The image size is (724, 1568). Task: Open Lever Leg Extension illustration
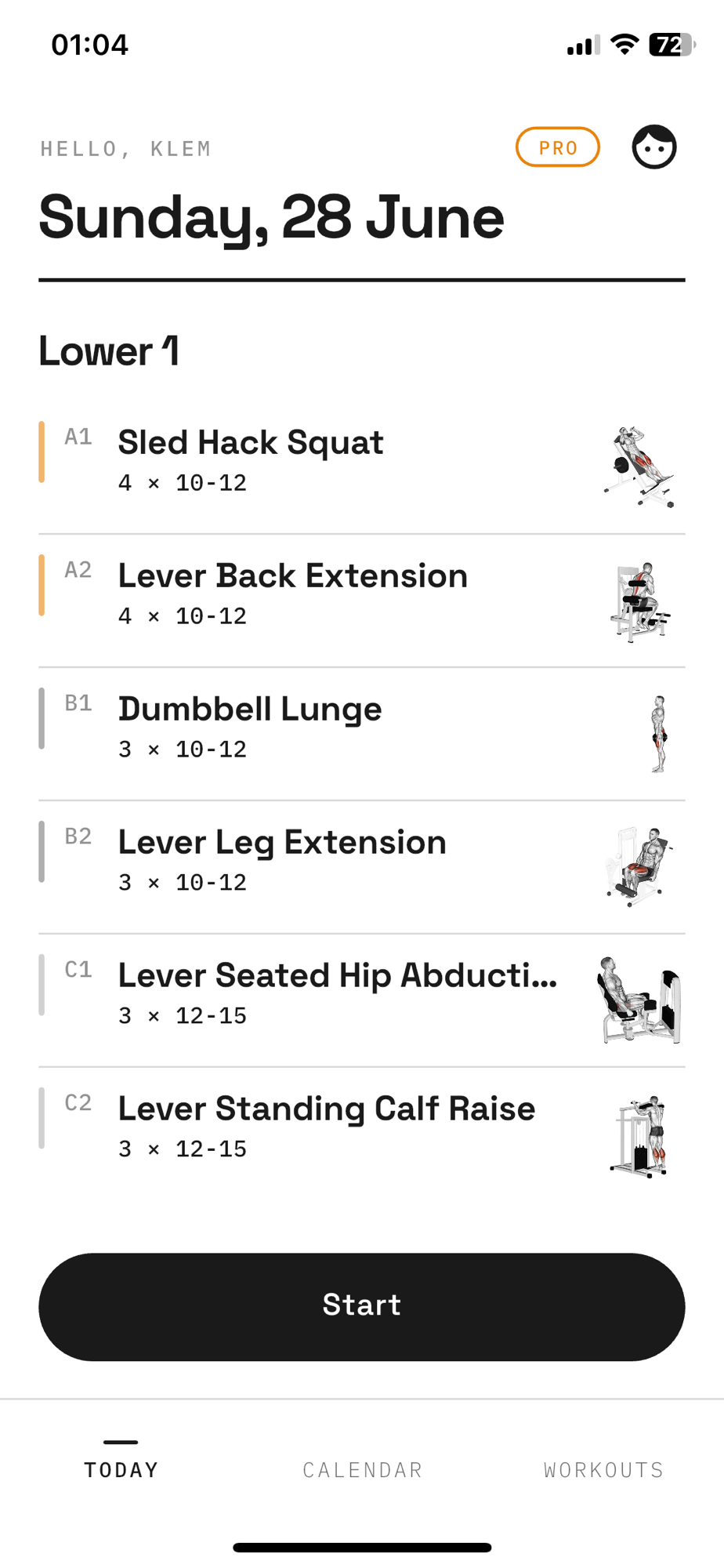(639, 867)
